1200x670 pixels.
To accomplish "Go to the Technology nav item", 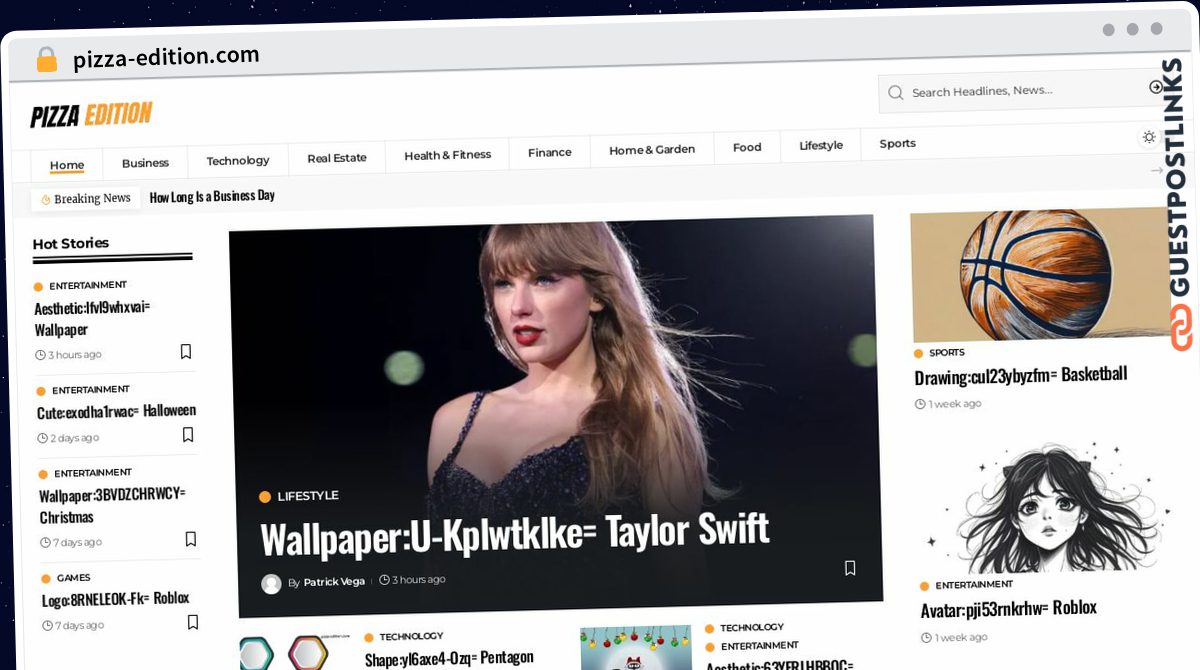I will [x=238, y=160].
